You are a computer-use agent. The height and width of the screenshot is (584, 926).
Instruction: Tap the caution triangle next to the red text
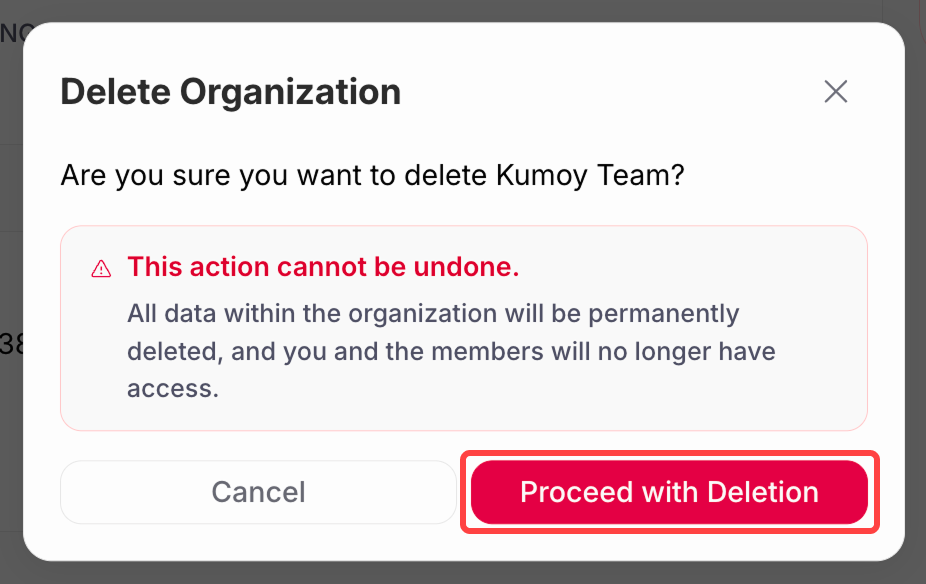pyautogui.click(x=100, y=267)
